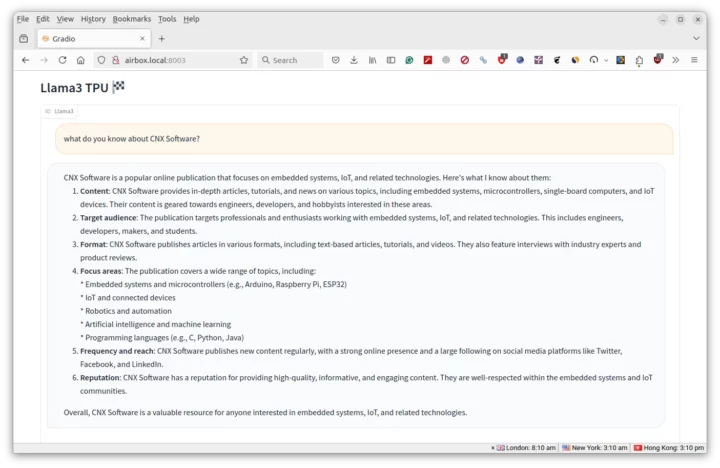Expand the dropdown arrow beside gauge icon
720x468 pixels.
(606, 61)
